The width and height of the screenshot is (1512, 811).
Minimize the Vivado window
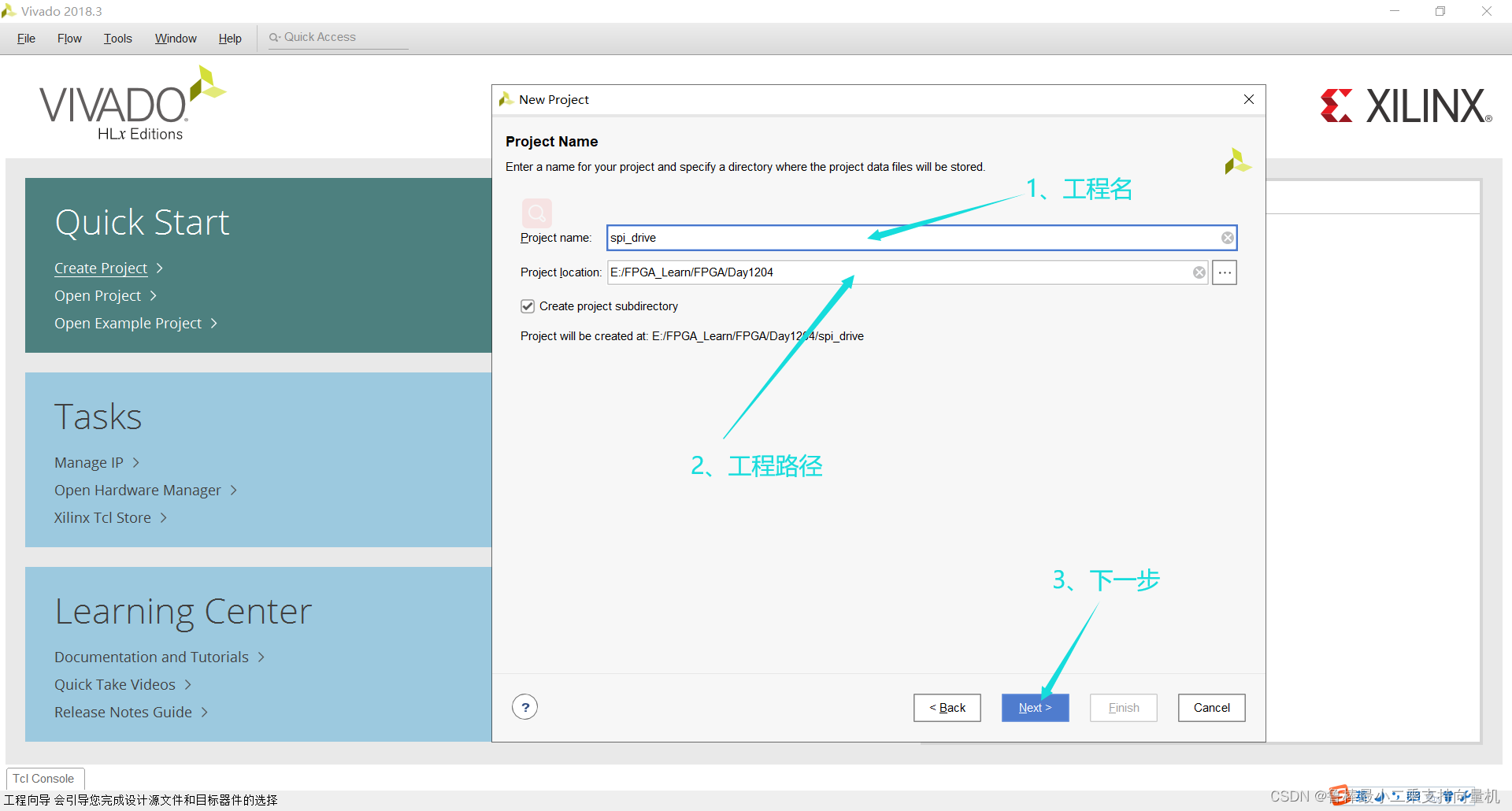1395,11
